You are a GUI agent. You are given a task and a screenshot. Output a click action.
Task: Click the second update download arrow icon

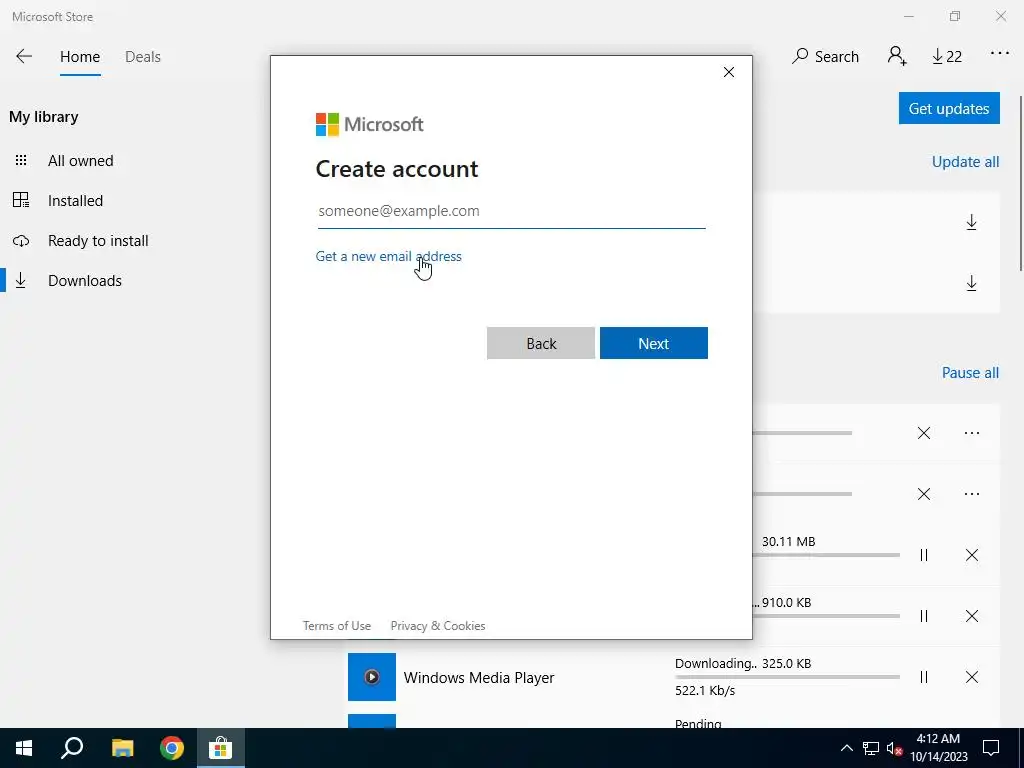coord(971,283)
